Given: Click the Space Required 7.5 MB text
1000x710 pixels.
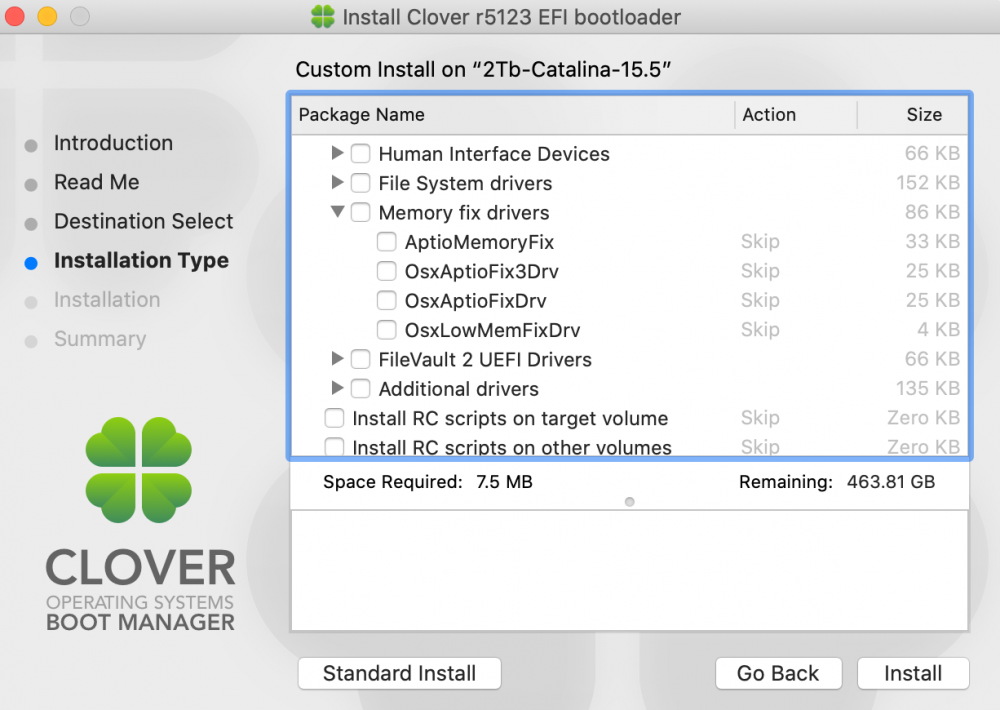Looking at the screenshot, I should (428, 482).
